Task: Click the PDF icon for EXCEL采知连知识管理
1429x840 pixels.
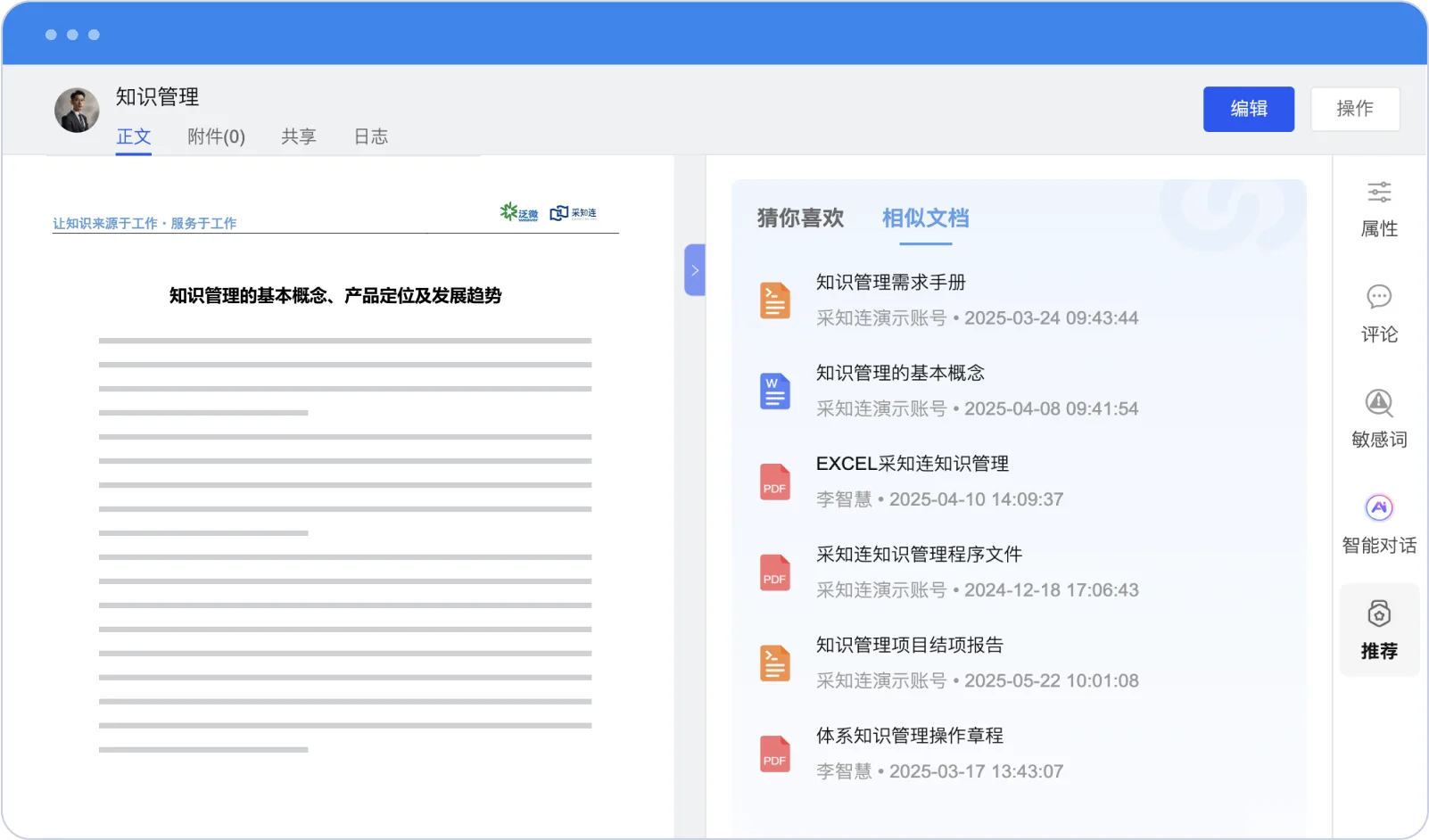Action: point(775,482)
